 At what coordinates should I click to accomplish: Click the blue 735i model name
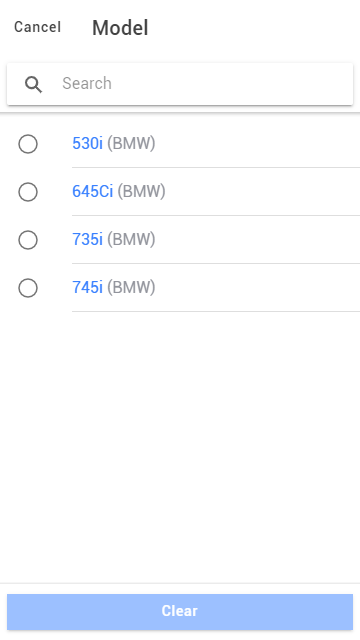(x=87, y=239)
